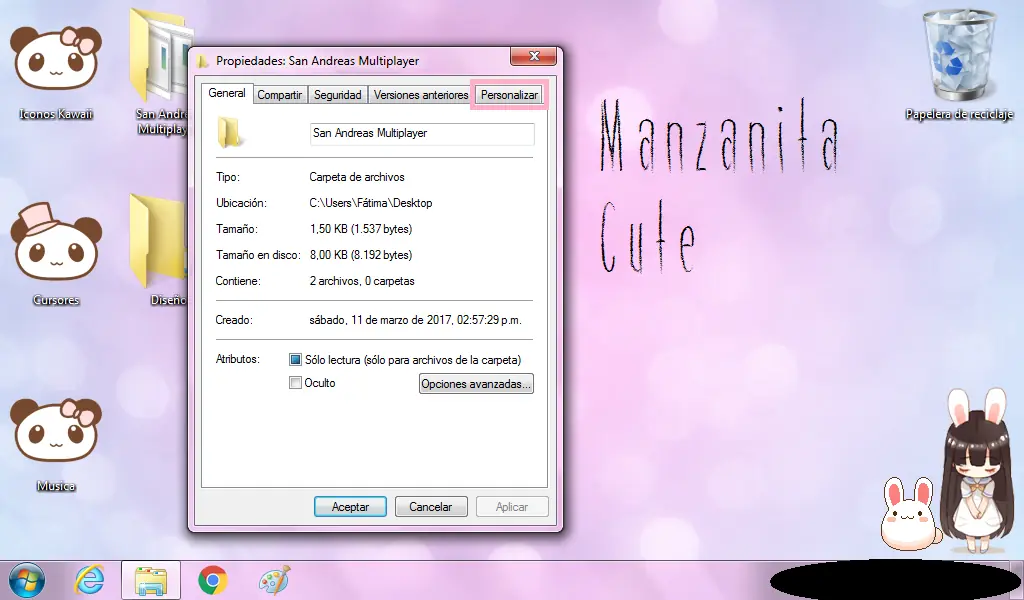1024x600 pixels.
Task: Open Paint from the taskbar
Action: tap(274, 580)
